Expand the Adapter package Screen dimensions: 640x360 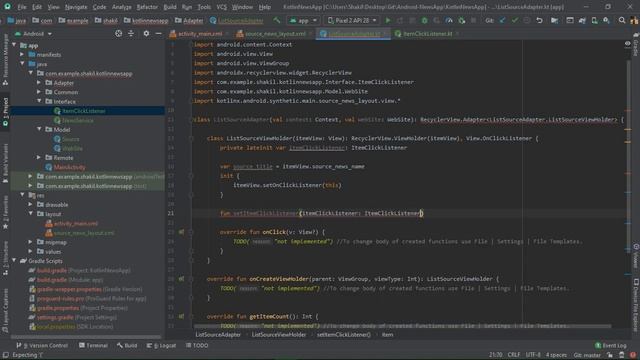(39, 82)
